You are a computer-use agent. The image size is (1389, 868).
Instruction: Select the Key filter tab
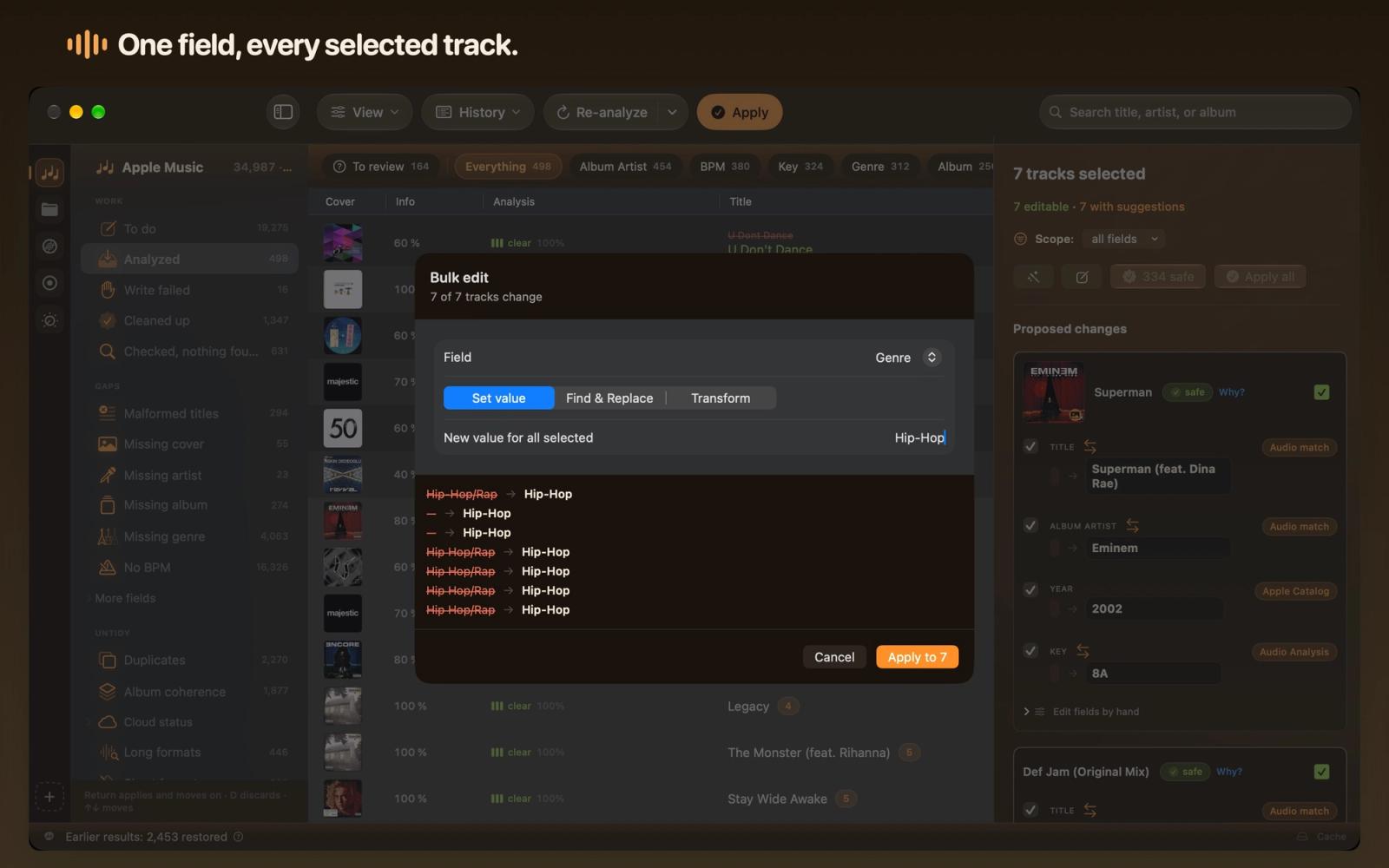click(x=800, y=167)
